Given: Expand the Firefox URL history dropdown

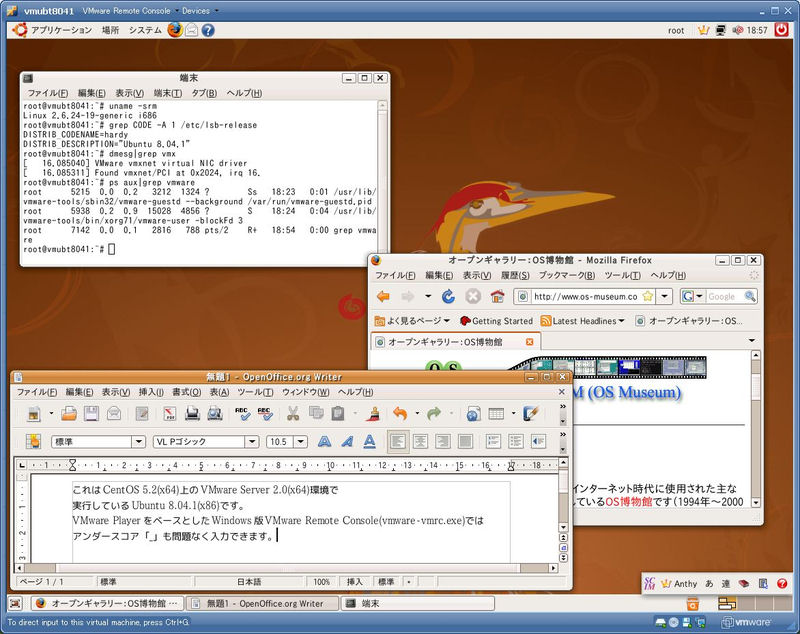Looking at the screenshot, I should [664, 296].
